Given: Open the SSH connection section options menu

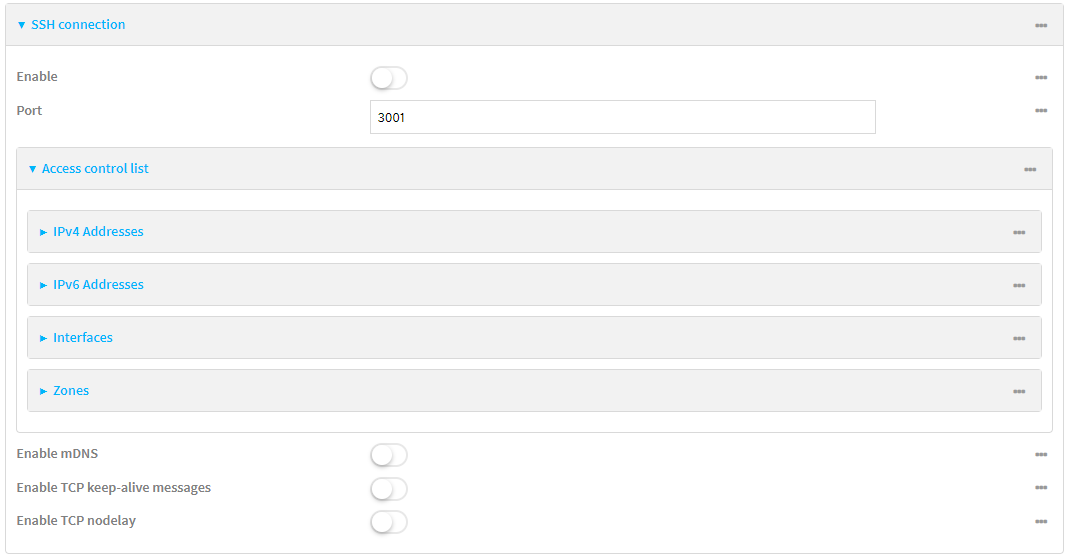Looking at the screenshot, I should pyautogui.click(x=1041, y=25).
